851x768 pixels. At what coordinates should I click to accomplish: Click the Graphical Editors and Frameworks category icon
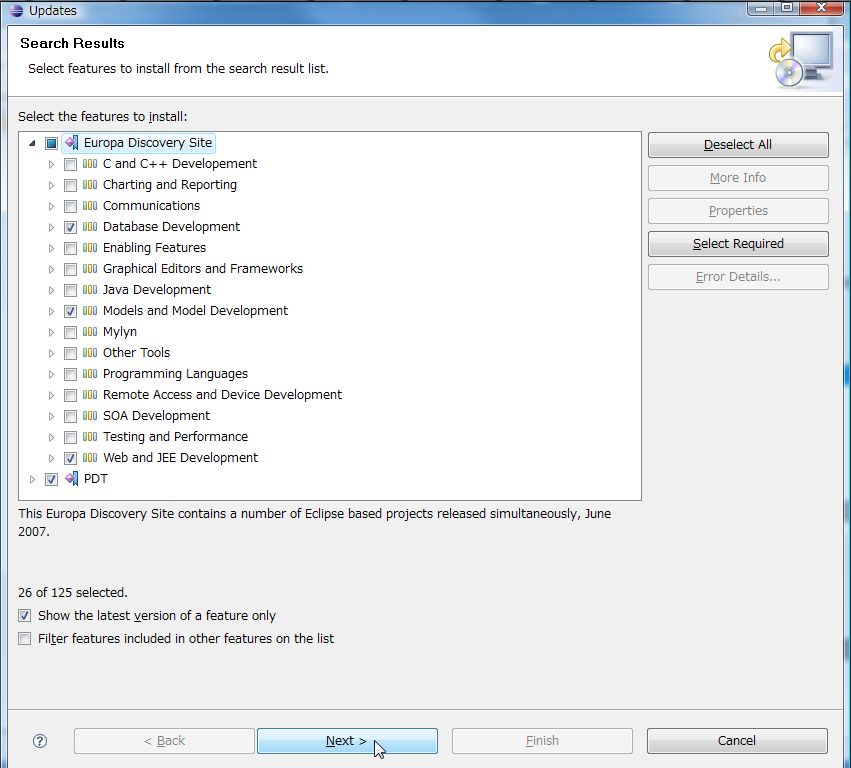click(x=90, y=269)
